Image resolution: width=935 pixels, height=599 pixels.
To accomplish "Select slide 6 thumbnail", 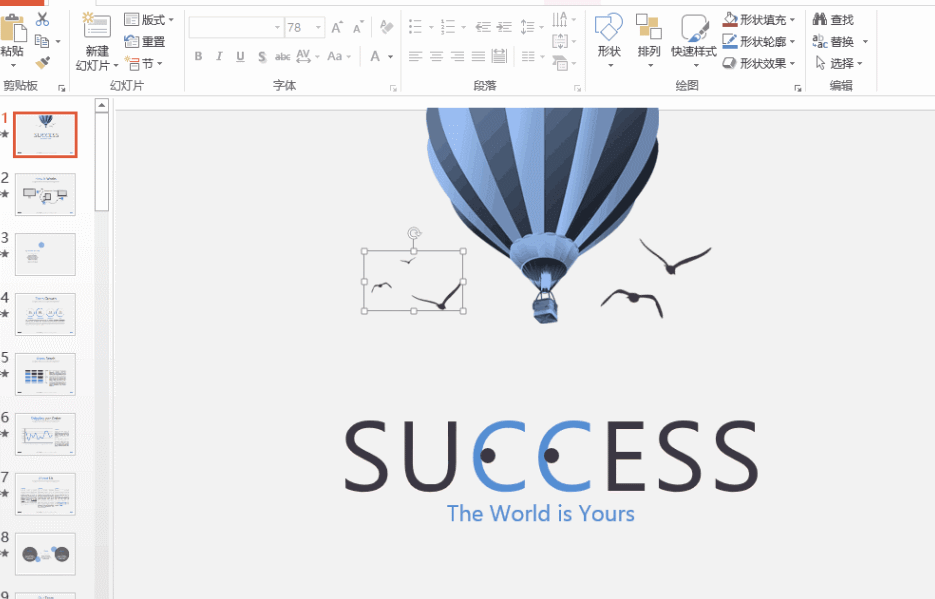I will [x=45, y=434].
